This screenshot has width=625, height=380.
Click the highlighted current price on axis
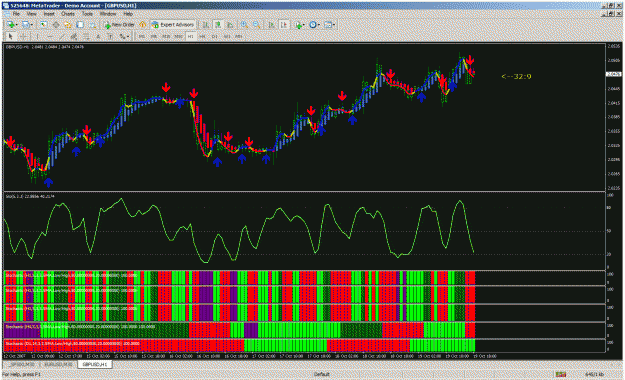pos(613,74)
